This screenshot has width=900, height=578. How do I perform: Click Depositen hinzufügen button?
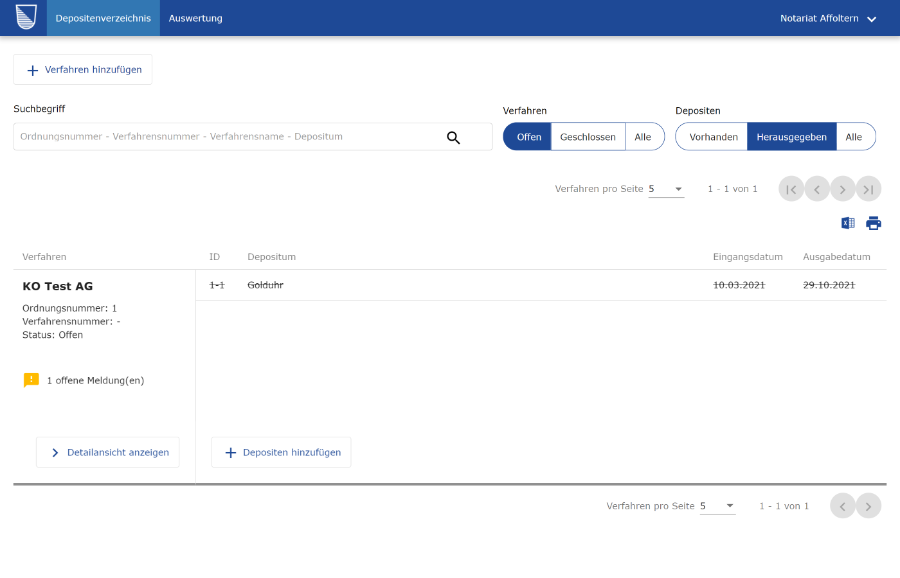click(281, 452)
